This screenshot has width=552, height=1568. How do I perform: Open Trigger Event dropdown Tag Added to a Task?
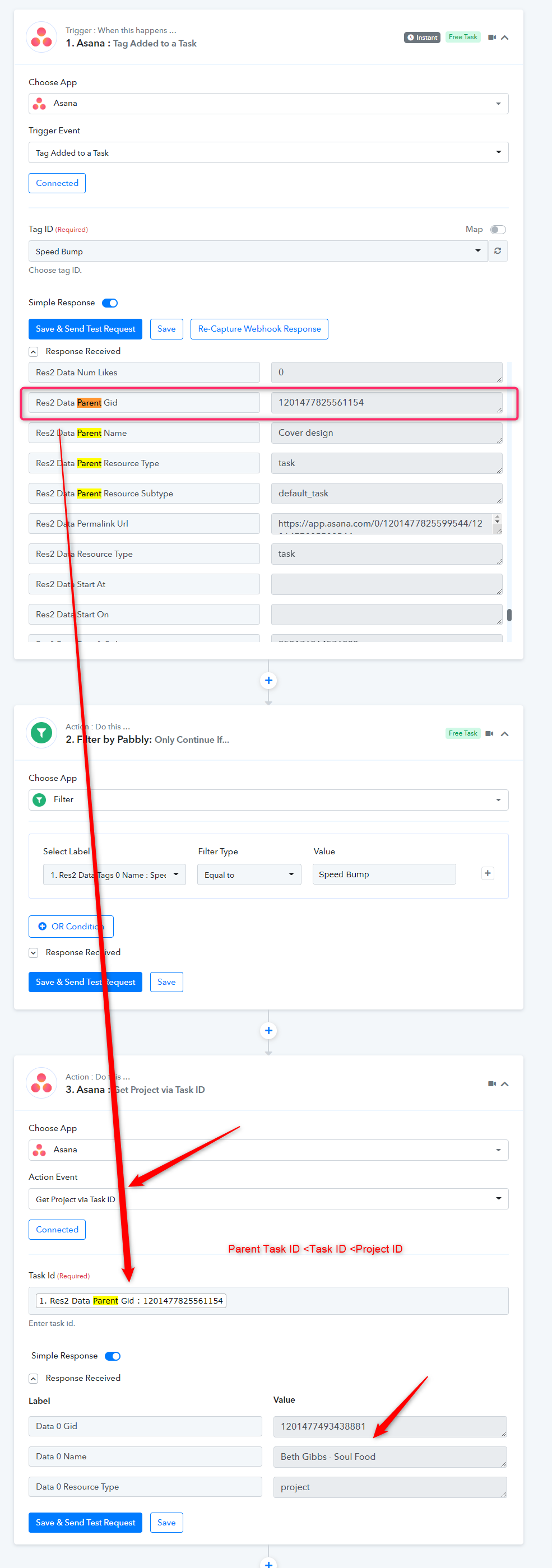pos(268,153)
